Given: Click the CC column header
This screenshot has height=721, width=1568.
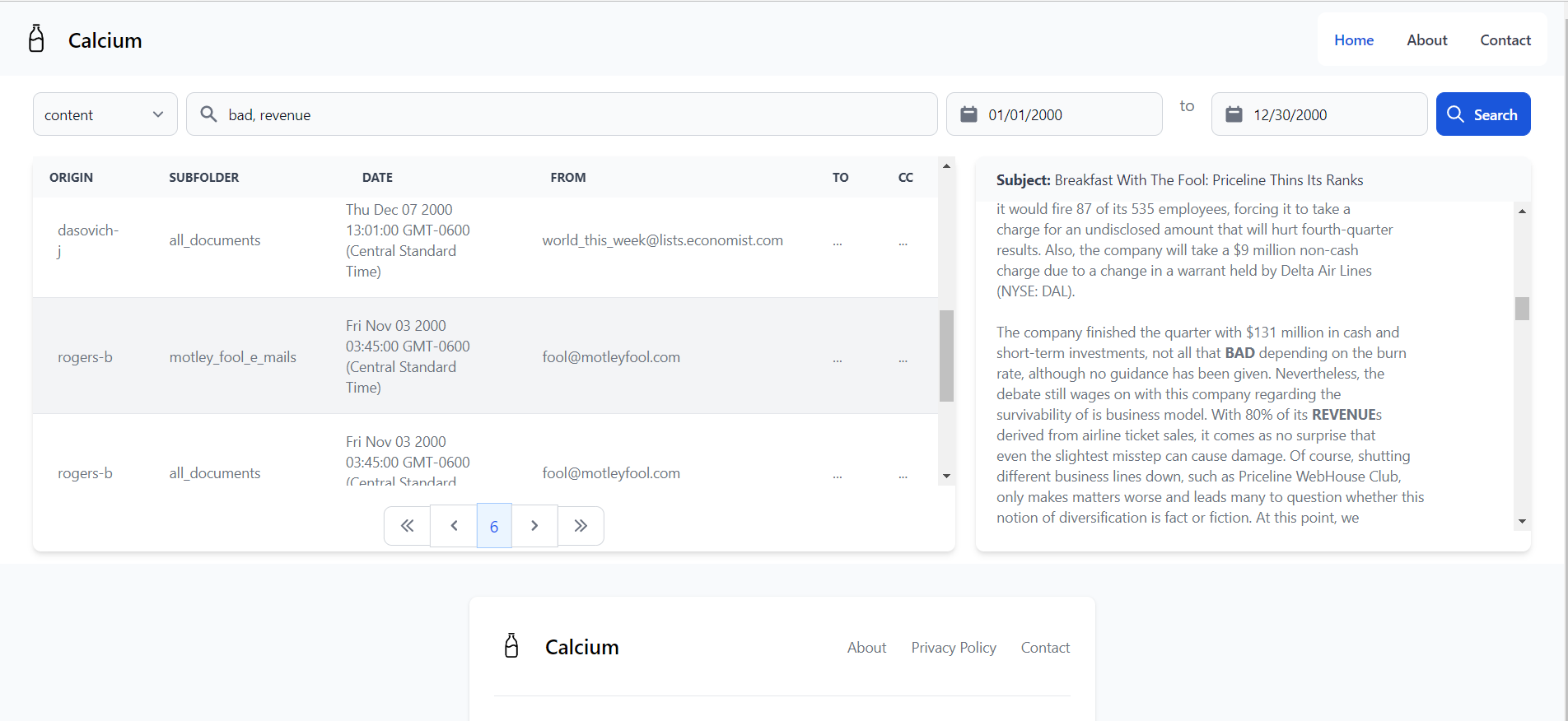Looking at the screenshot, I should 905,178.
